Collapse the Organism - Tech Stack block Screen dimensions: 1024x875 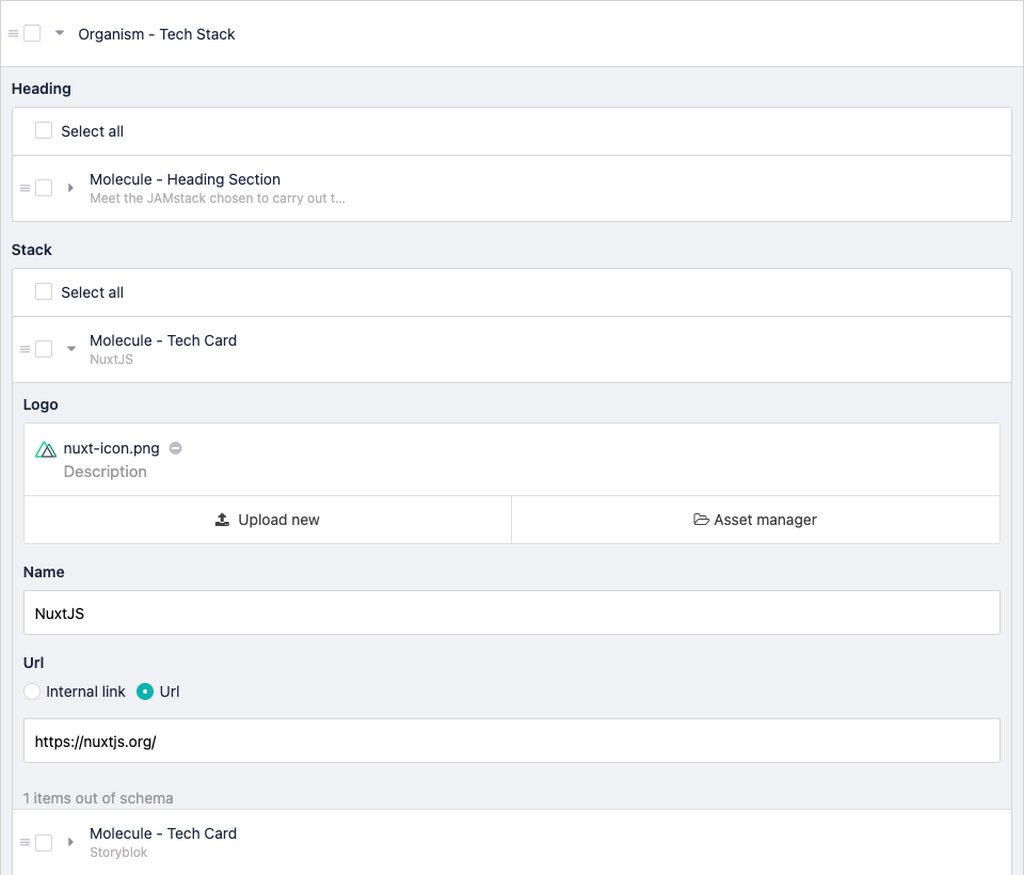click(59, 34)
